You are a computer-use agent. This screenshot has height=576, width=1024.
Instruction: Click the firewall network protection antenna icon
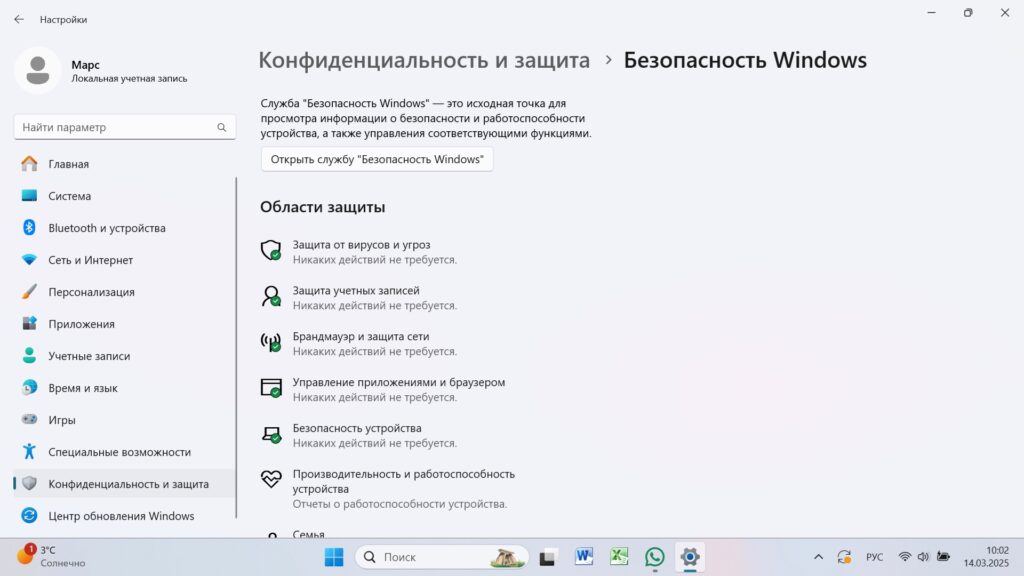click(271, 342)
